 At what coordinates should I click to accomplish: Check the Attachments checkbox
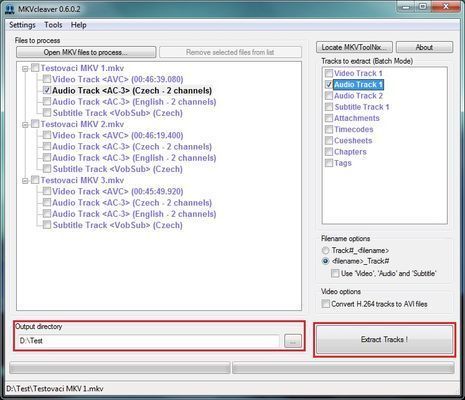(x=329, y=118)
